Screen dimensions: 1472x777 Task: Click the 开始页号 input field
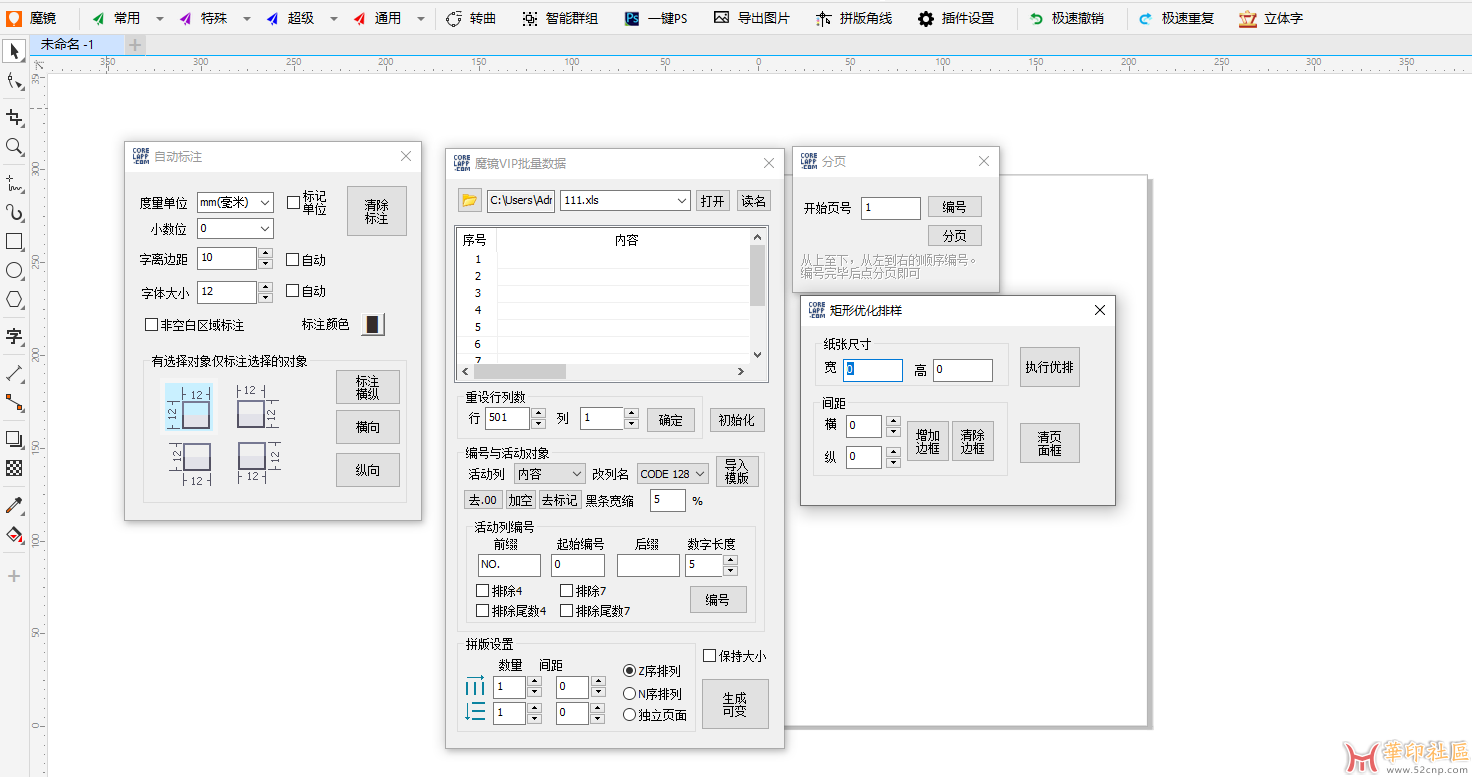(x=891, y=208)
